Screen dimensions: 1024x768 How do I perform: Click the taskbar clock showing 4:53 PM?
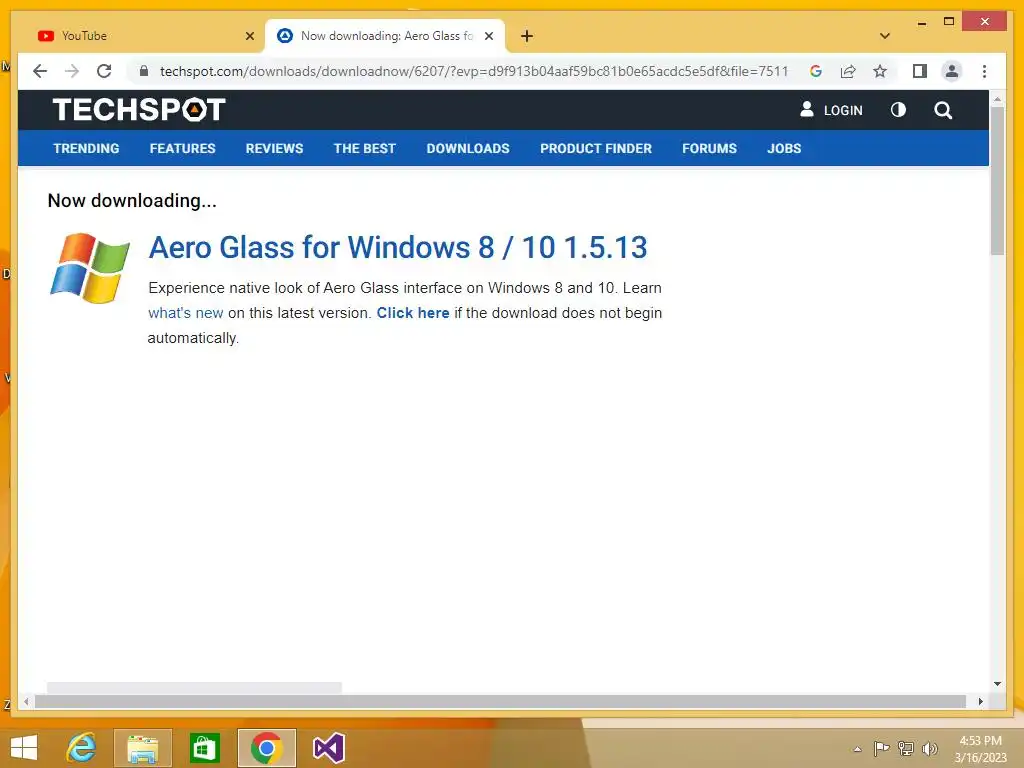(x=981, y=749)
